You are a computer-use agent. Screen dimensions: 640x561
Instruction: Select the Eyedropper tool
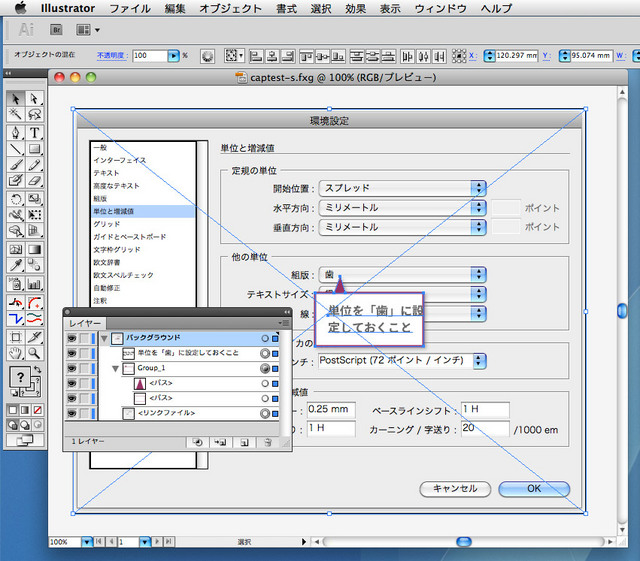[16, 265]
